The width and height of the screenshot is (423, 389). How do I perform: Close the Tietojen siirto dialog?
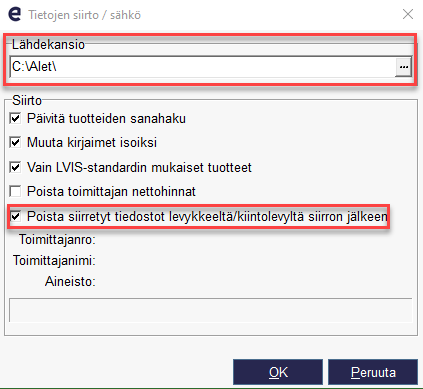(408, 14)
